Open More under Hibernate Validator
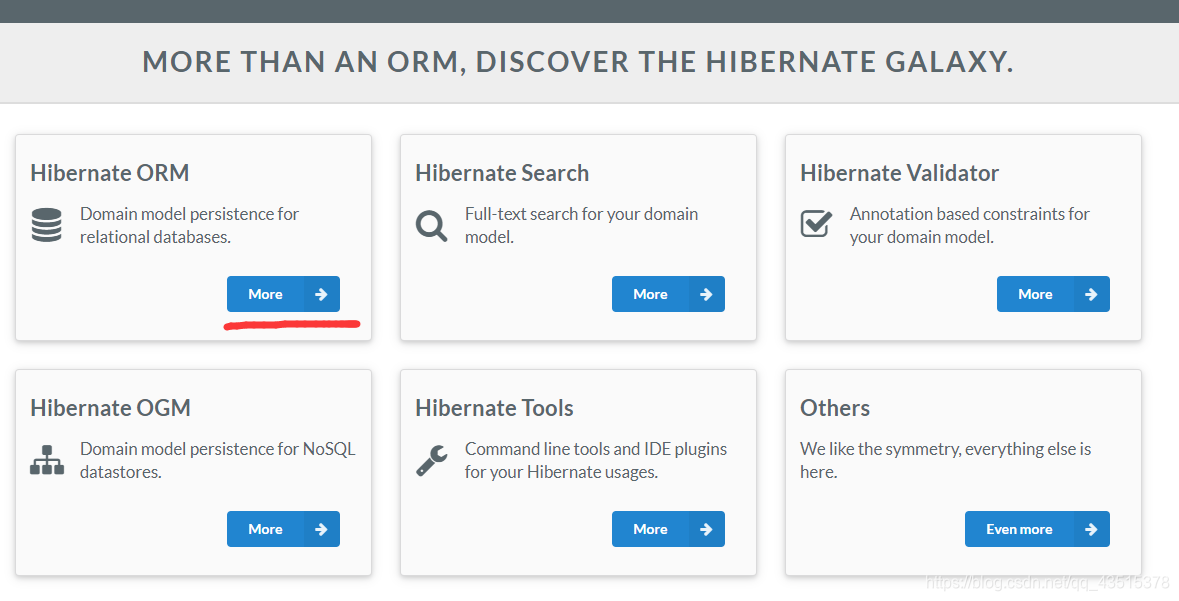1179x601 pixels. tap(1053, 294)
